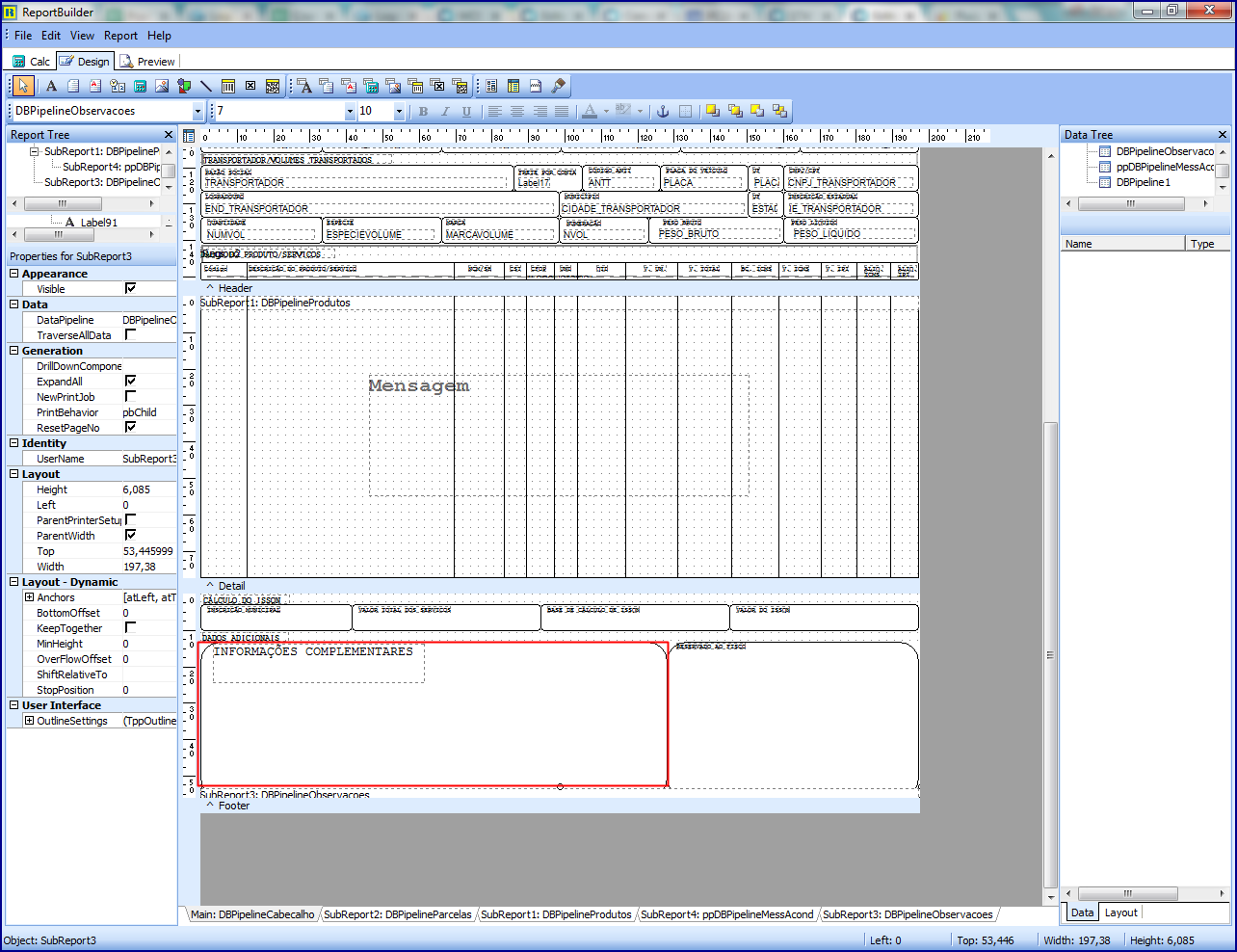Activate the Select Object arrow tool
This screenshot has height=952, width=1237.
pyautogui.click(x=24, y=86)
